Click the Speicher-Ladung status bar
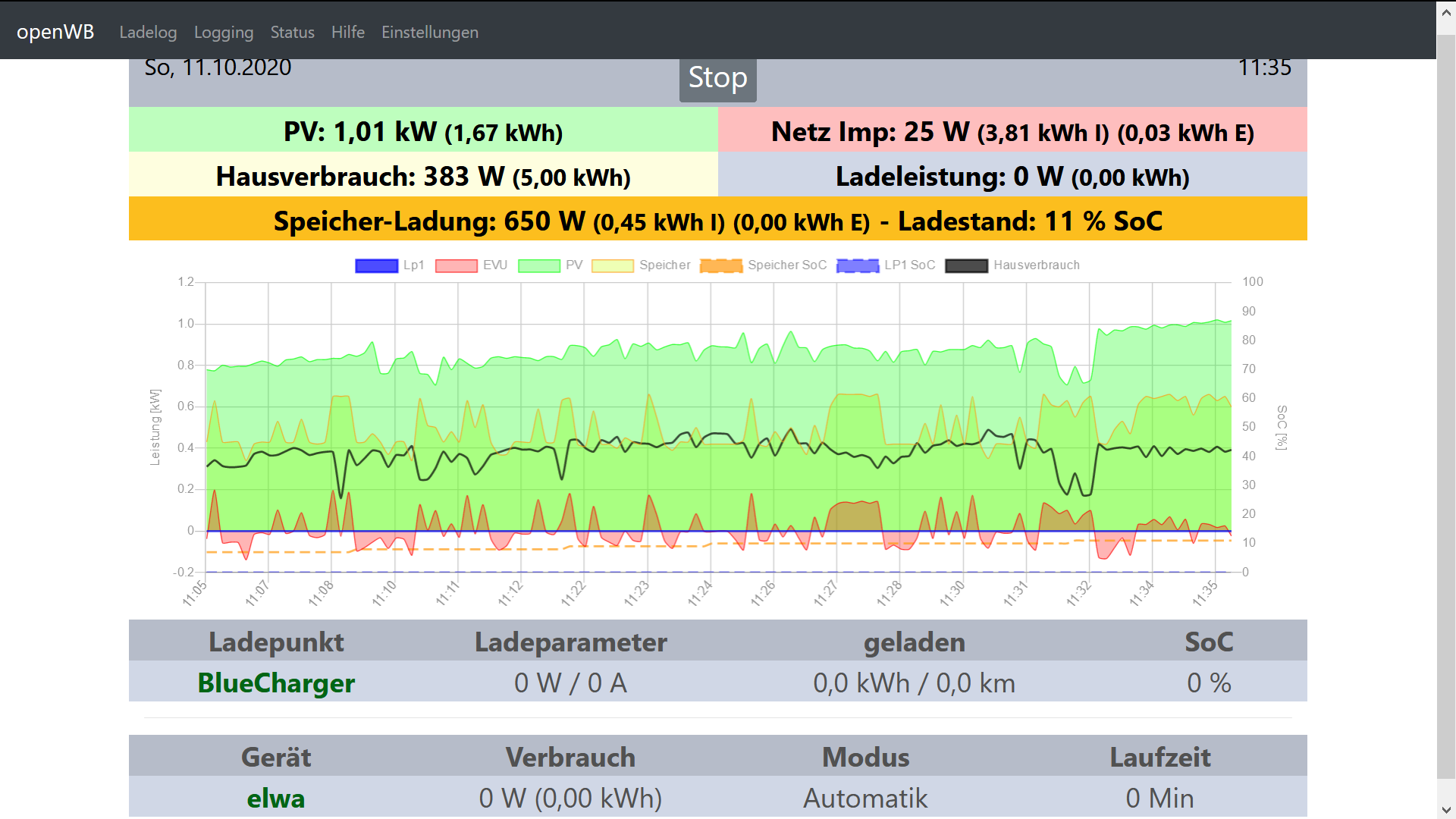Viewport: 1456px width, 819px height. (717, 221)
